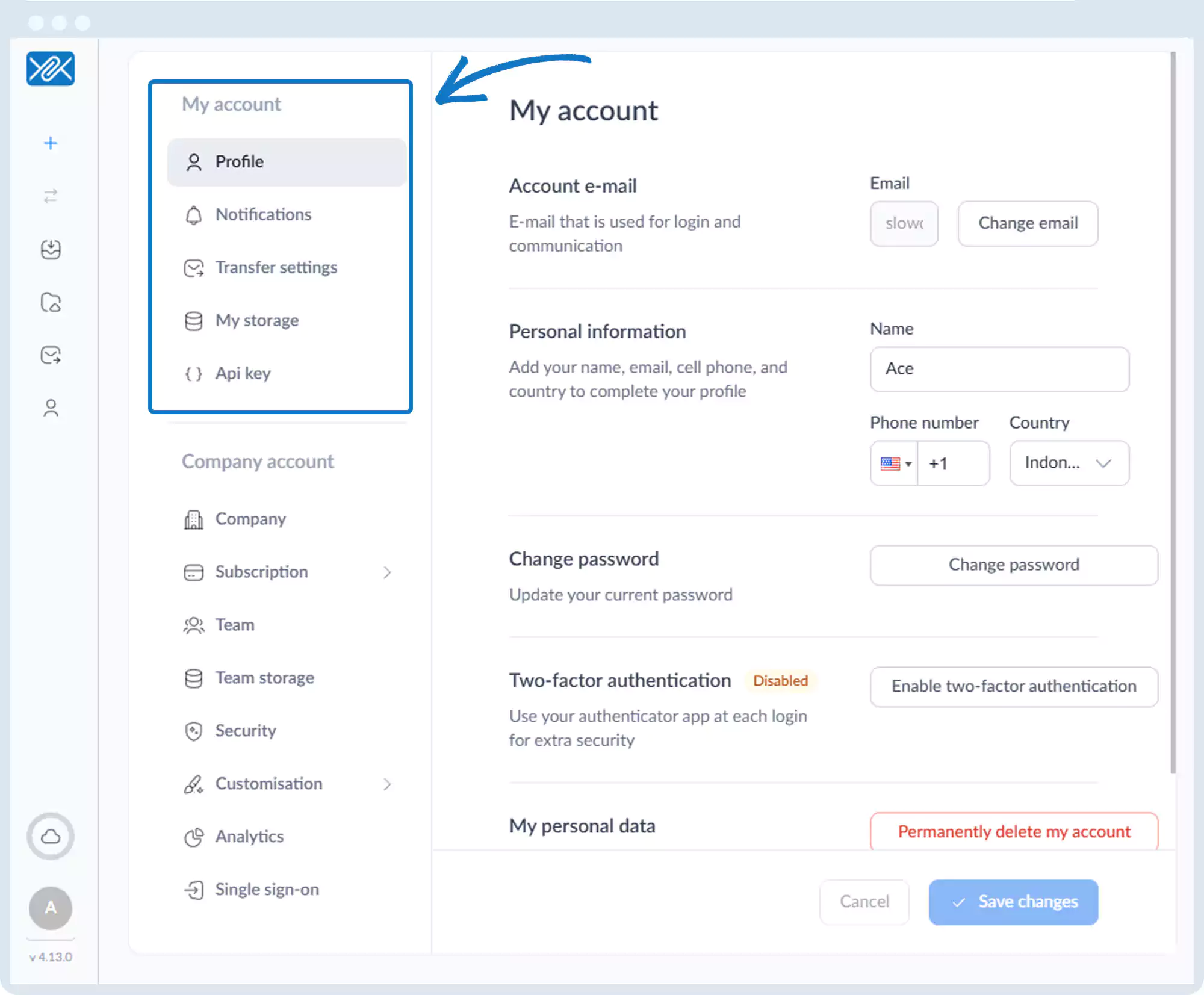Go to Transfer settings menu item
The height and width of the screenshot is (995, 1204).
[x=276, y=268]
